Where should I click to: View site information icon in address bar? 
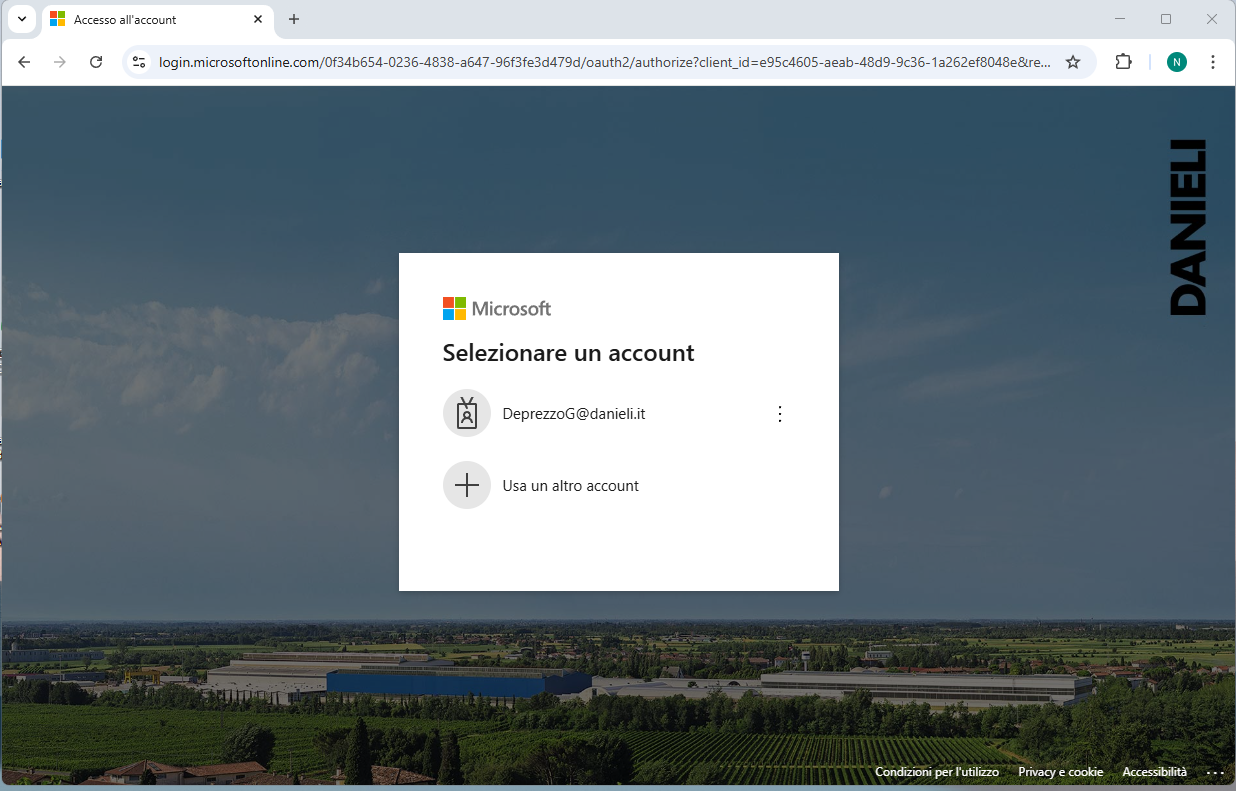140,62
